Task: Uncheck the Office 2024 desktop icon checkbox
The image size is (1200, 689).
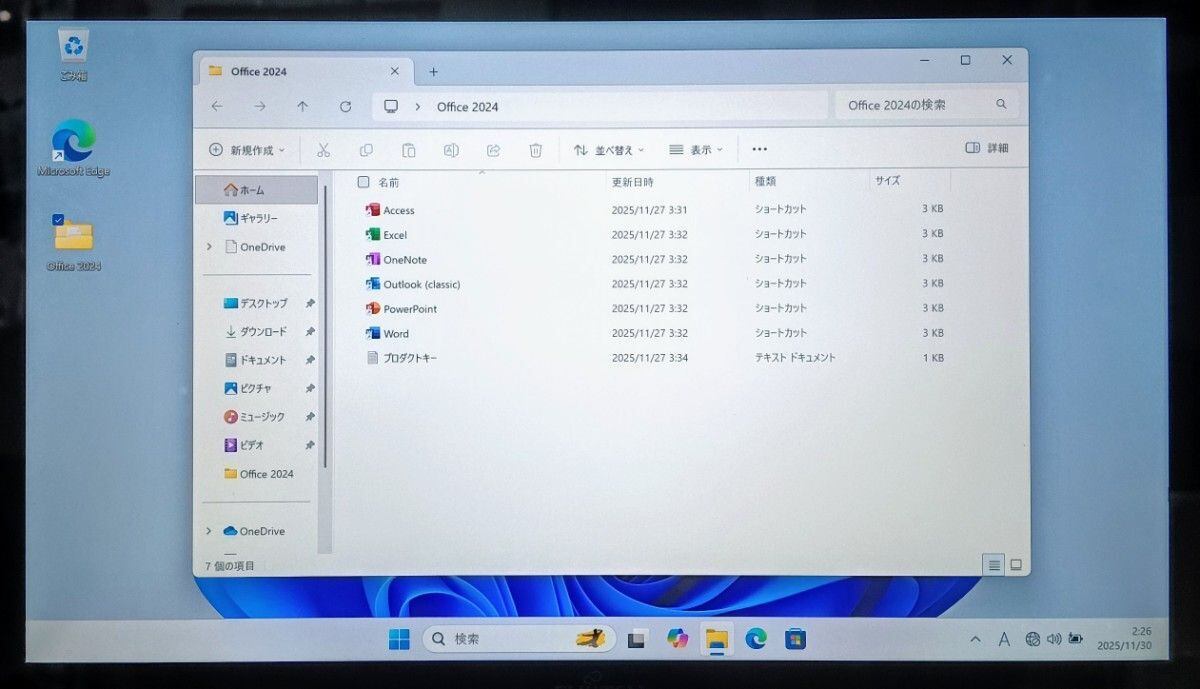Action: click(x=58, y=219)
